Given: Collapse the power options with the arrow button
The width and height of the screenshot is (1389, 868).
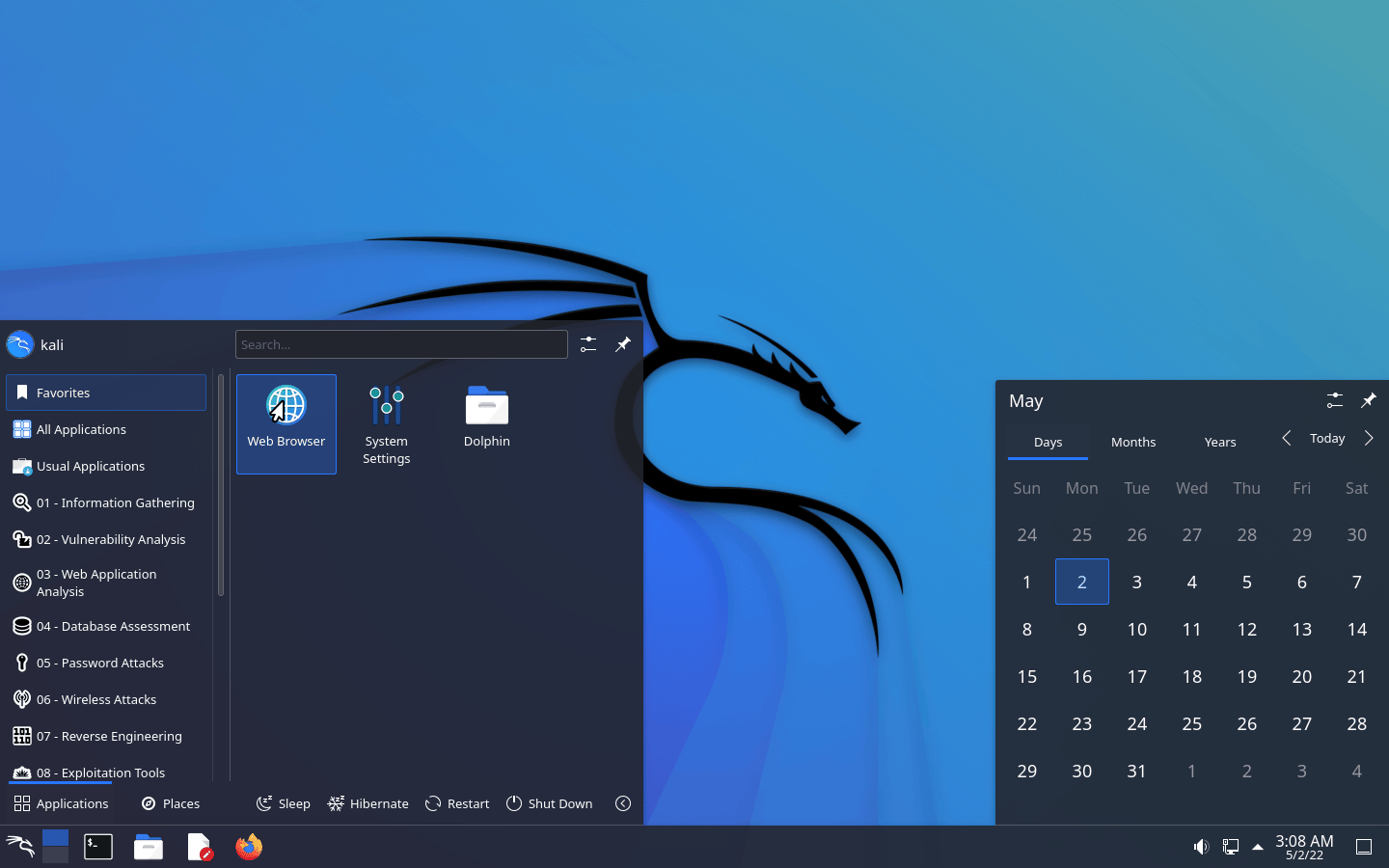Looking at the screenshot, I should tap(623, 803).
